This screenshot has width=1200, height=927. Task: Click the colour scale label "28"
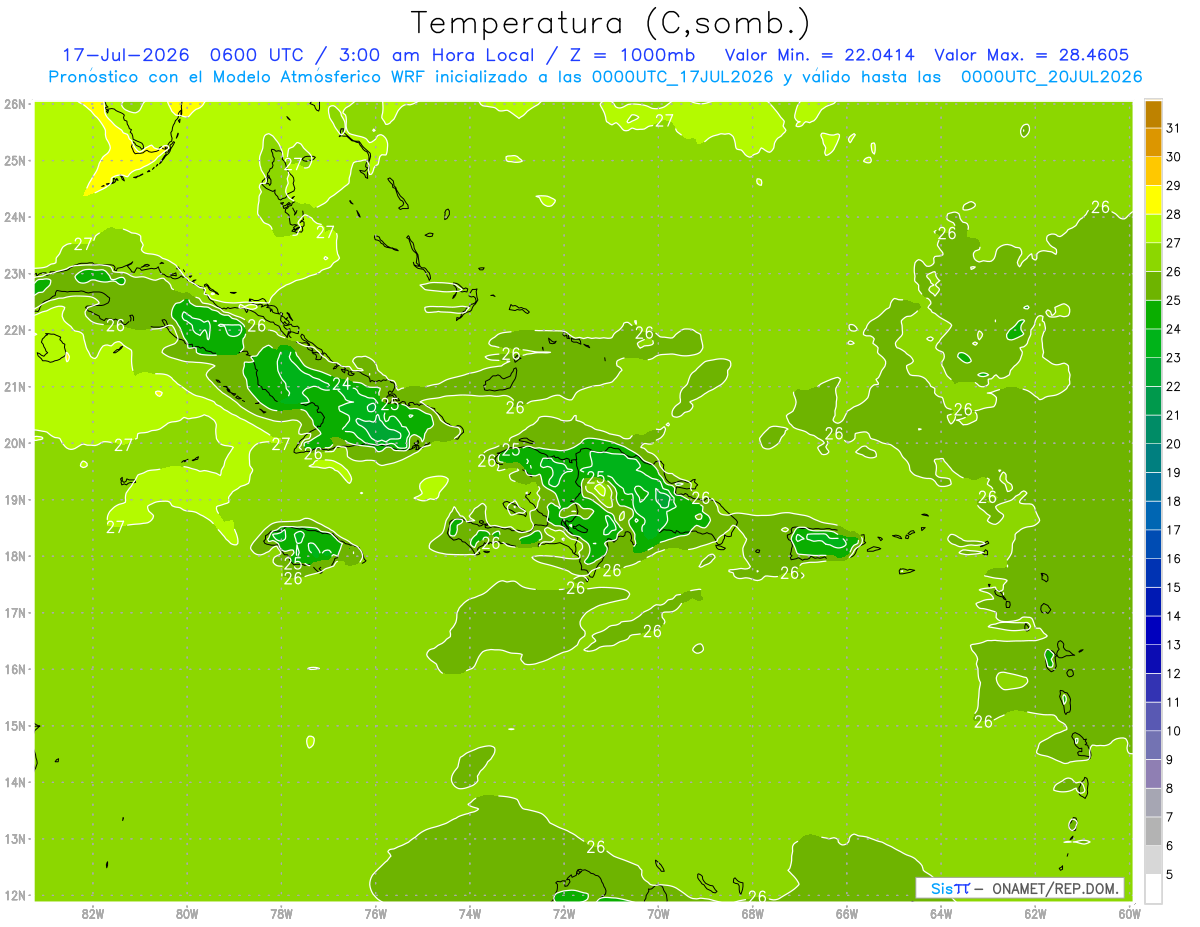(1174, 214)
